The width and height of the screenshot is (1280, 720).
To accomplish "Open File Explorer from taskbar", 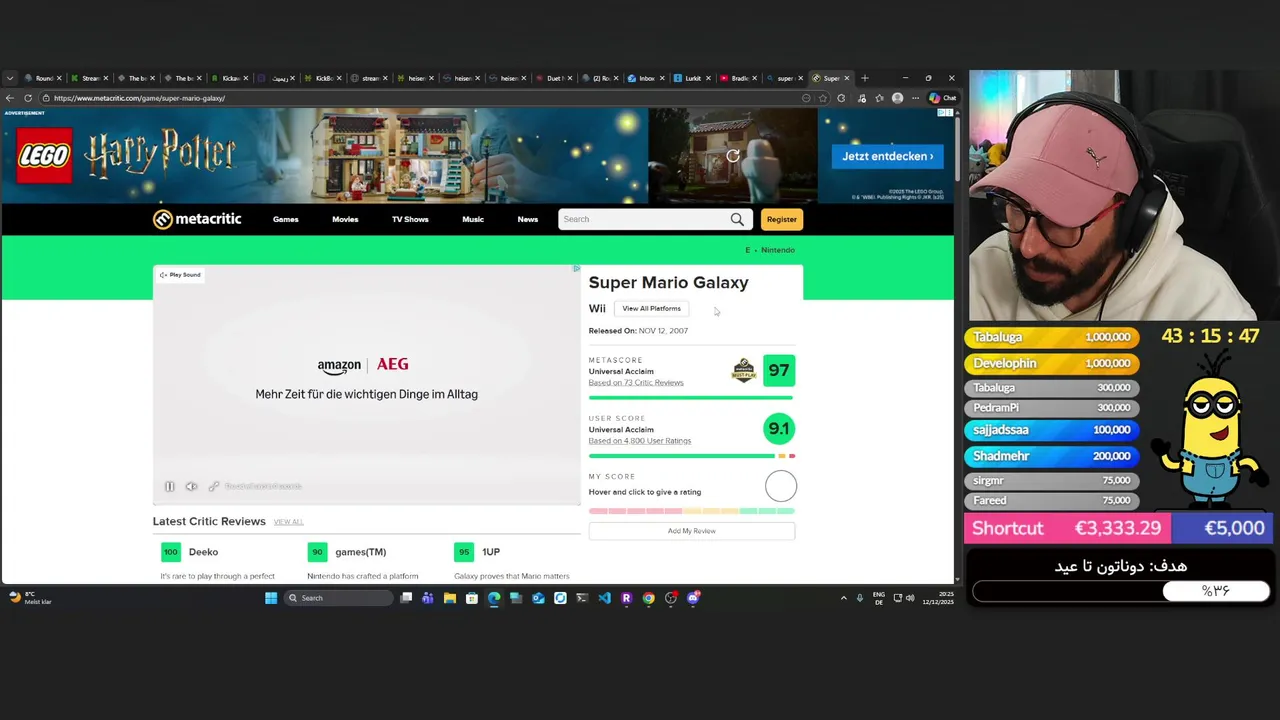I will [x=449, y=598].
